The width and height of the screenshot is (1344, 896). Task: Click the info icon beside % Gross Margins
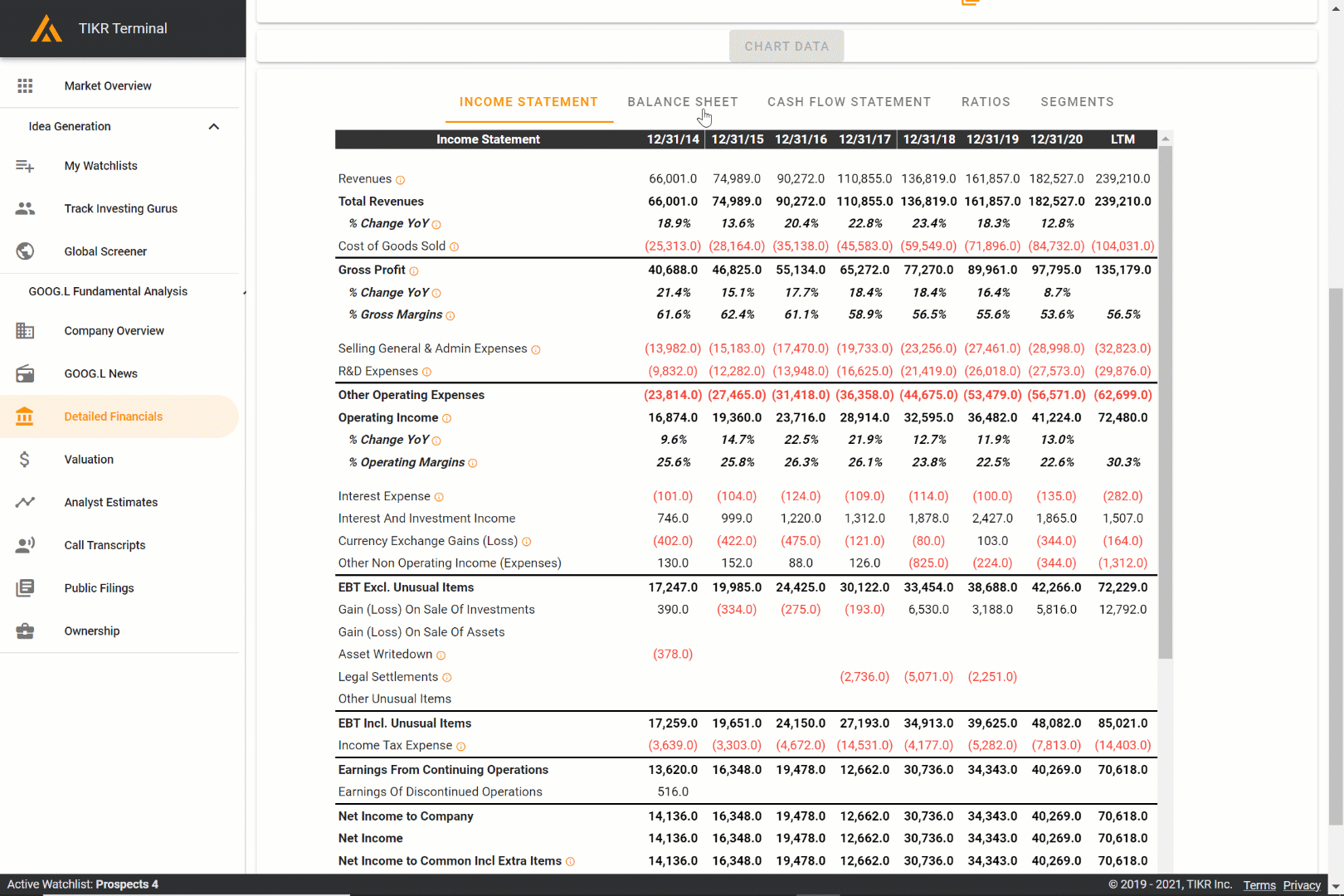point(450,316)
